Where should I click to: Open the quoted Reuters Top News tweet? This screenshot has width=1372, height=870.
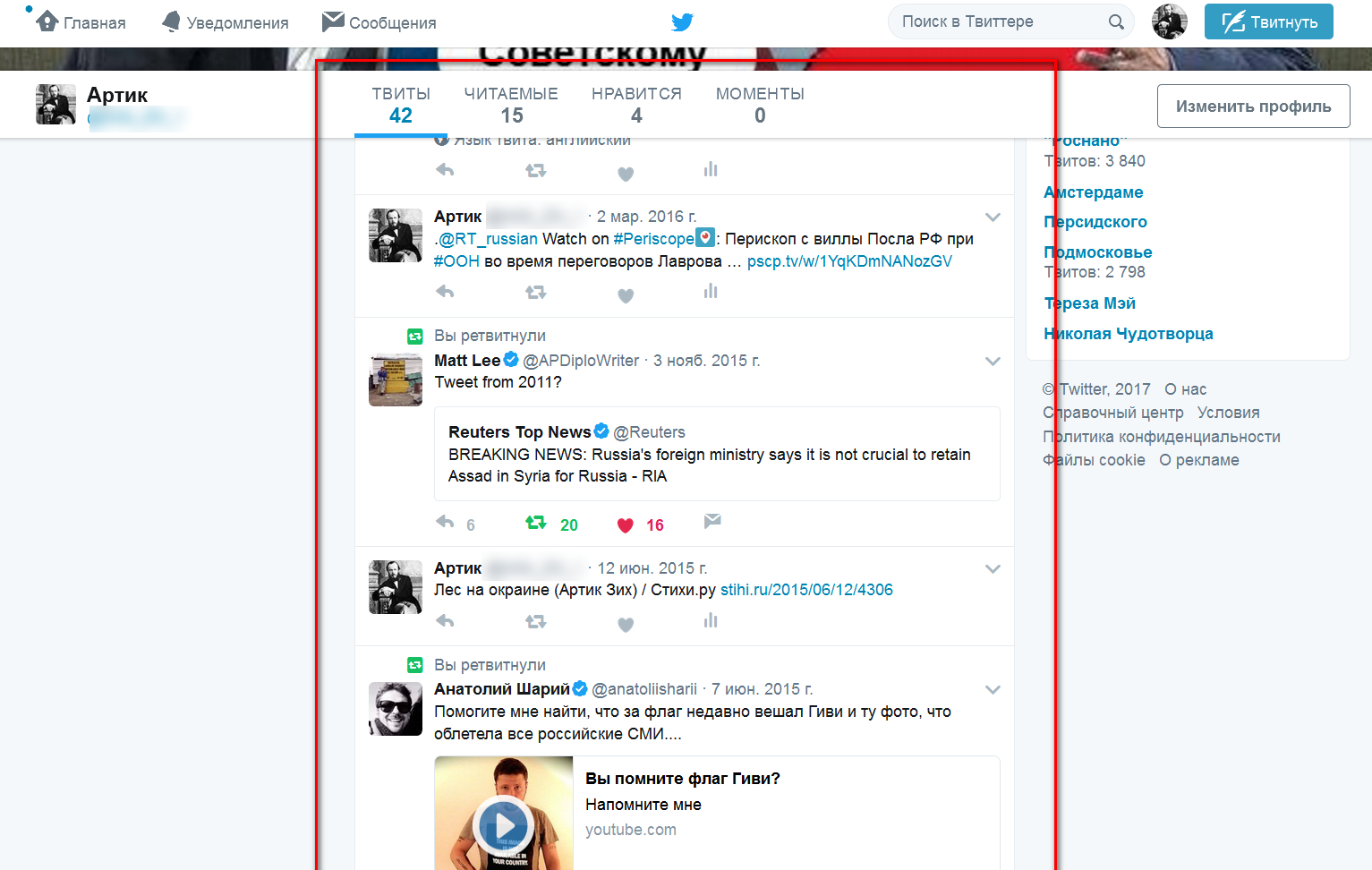pyautogui.click(x=717, y=454)
